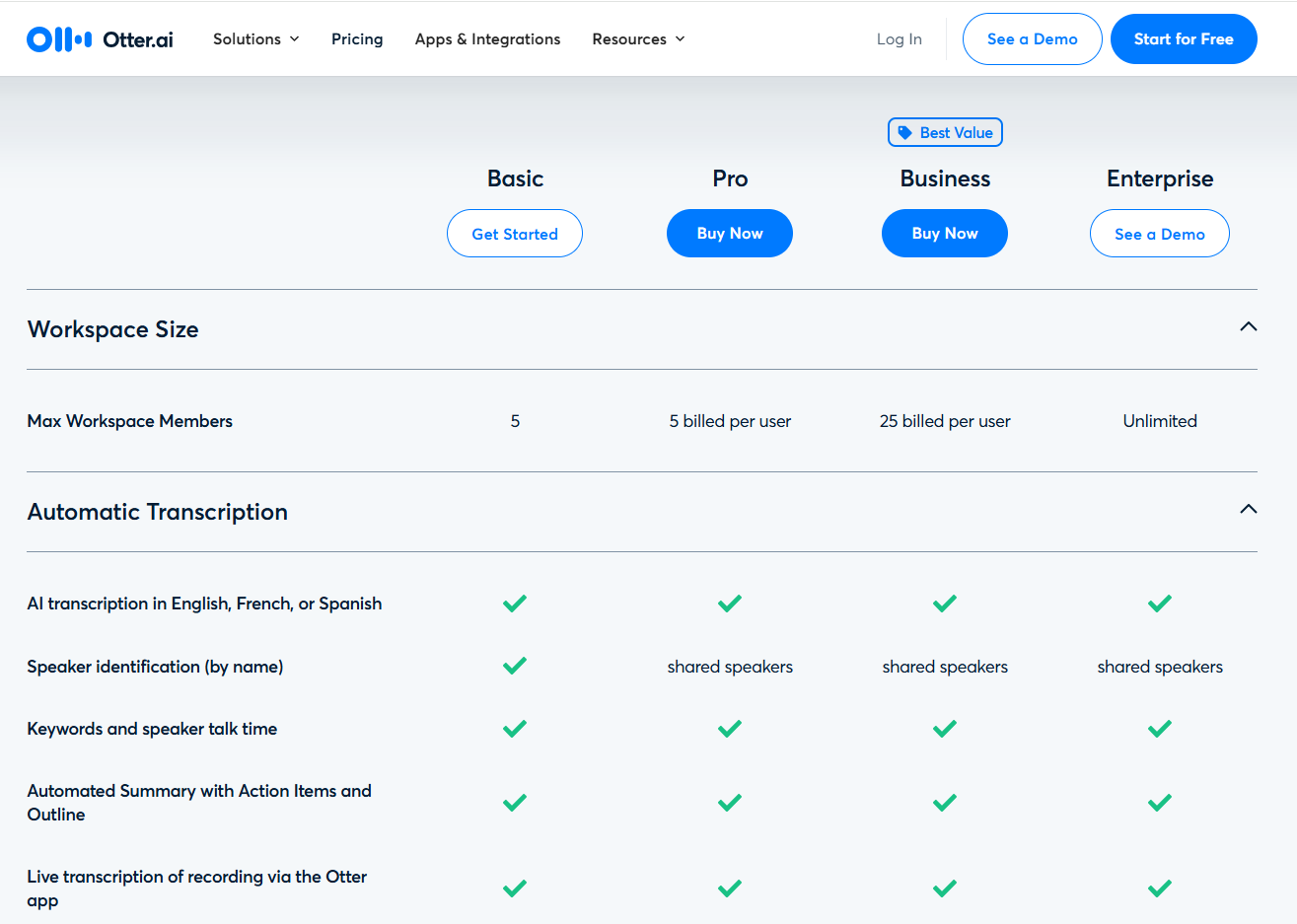This screenshot has height=924, width=1297.
Task: Click Buy Now under the Business plan
Action: (x=945, y=234)
